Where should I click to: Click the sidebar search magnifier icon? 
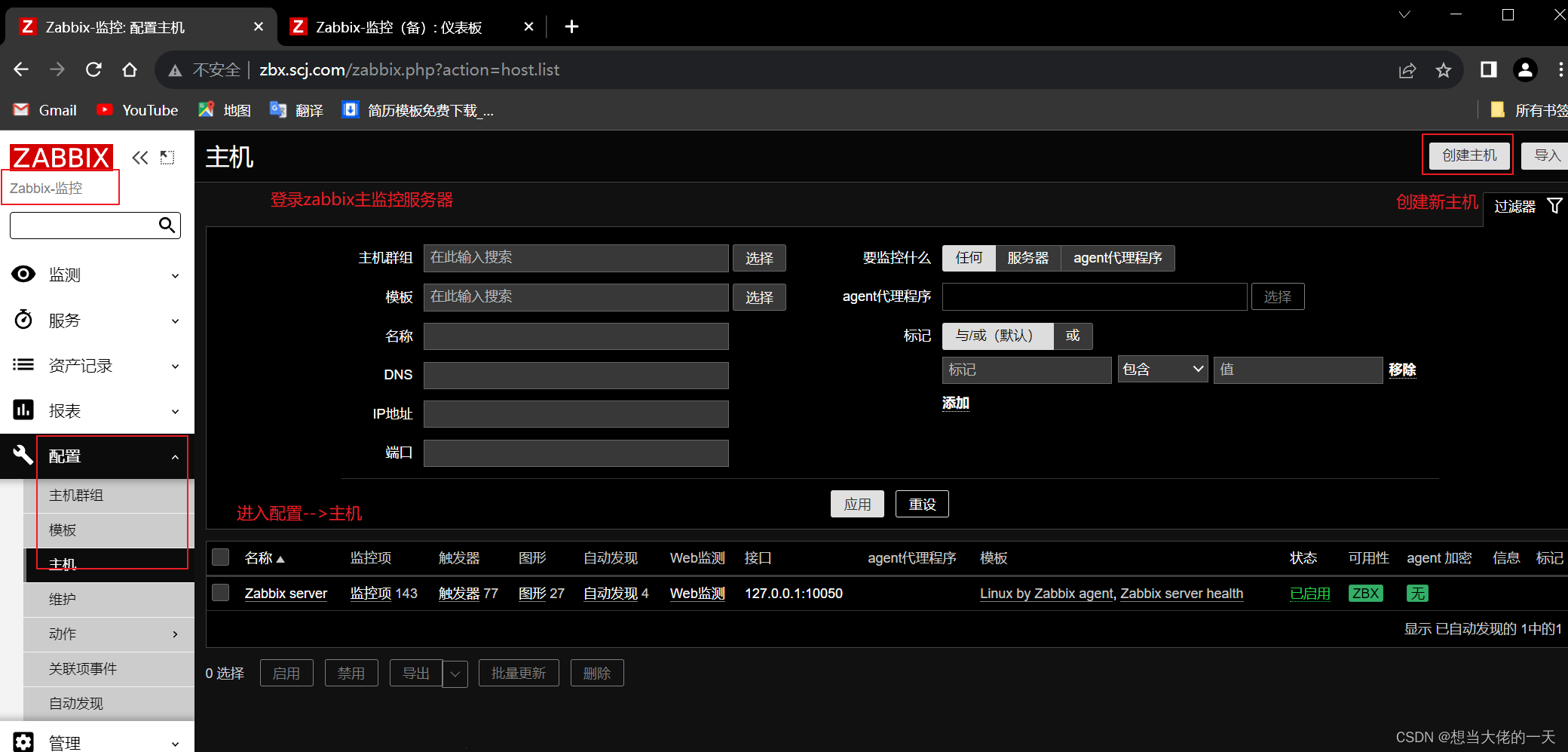click(167, 225)
